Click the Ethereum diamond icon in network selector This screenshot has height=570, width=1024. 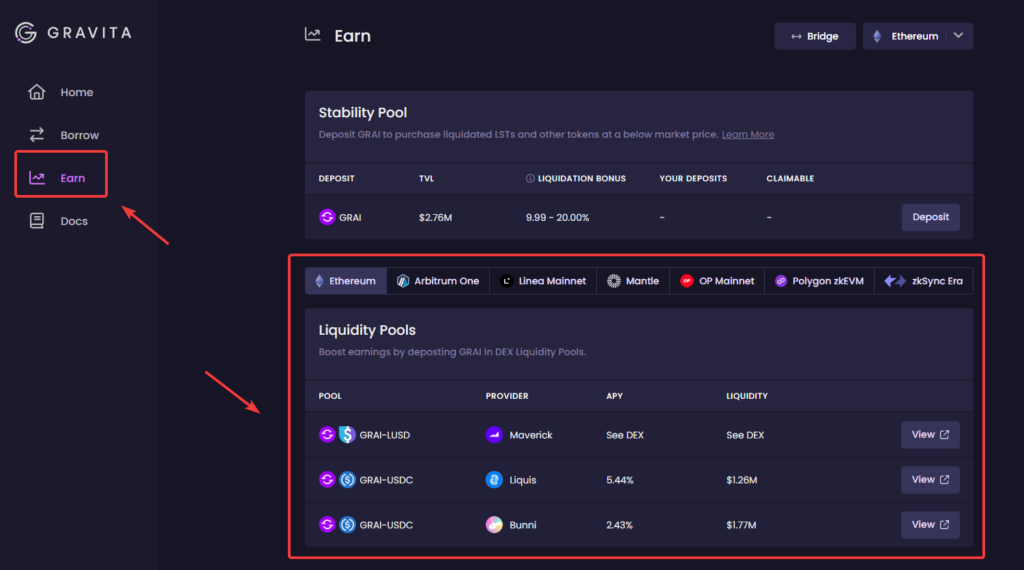[877, 36]
